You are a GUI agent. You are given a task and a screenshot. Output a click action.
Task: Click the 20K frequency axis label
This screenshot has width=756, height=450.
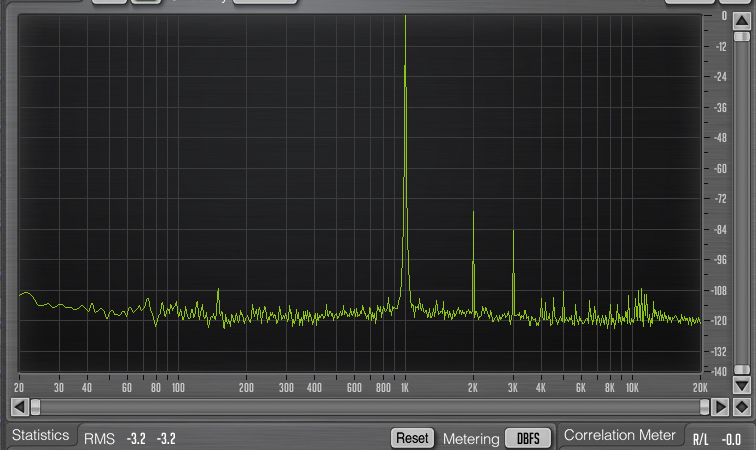pyautogui.click(x=700, y=388)
